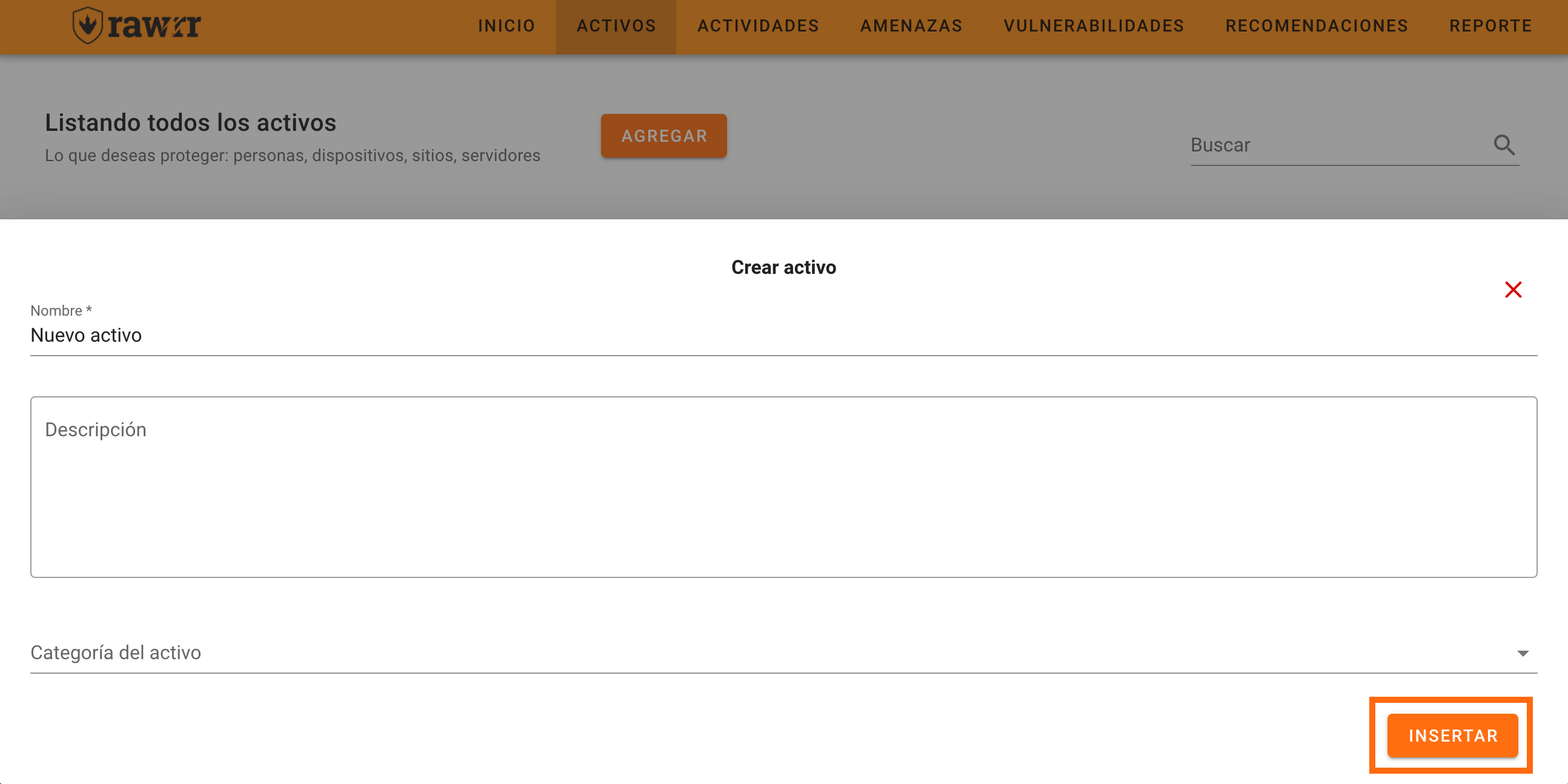Image resolution: width=1568 pixels, height=784 pixels.
Task: Click the dropdown arrow of Categoría del activo
Action: [x=1523, y=653]
